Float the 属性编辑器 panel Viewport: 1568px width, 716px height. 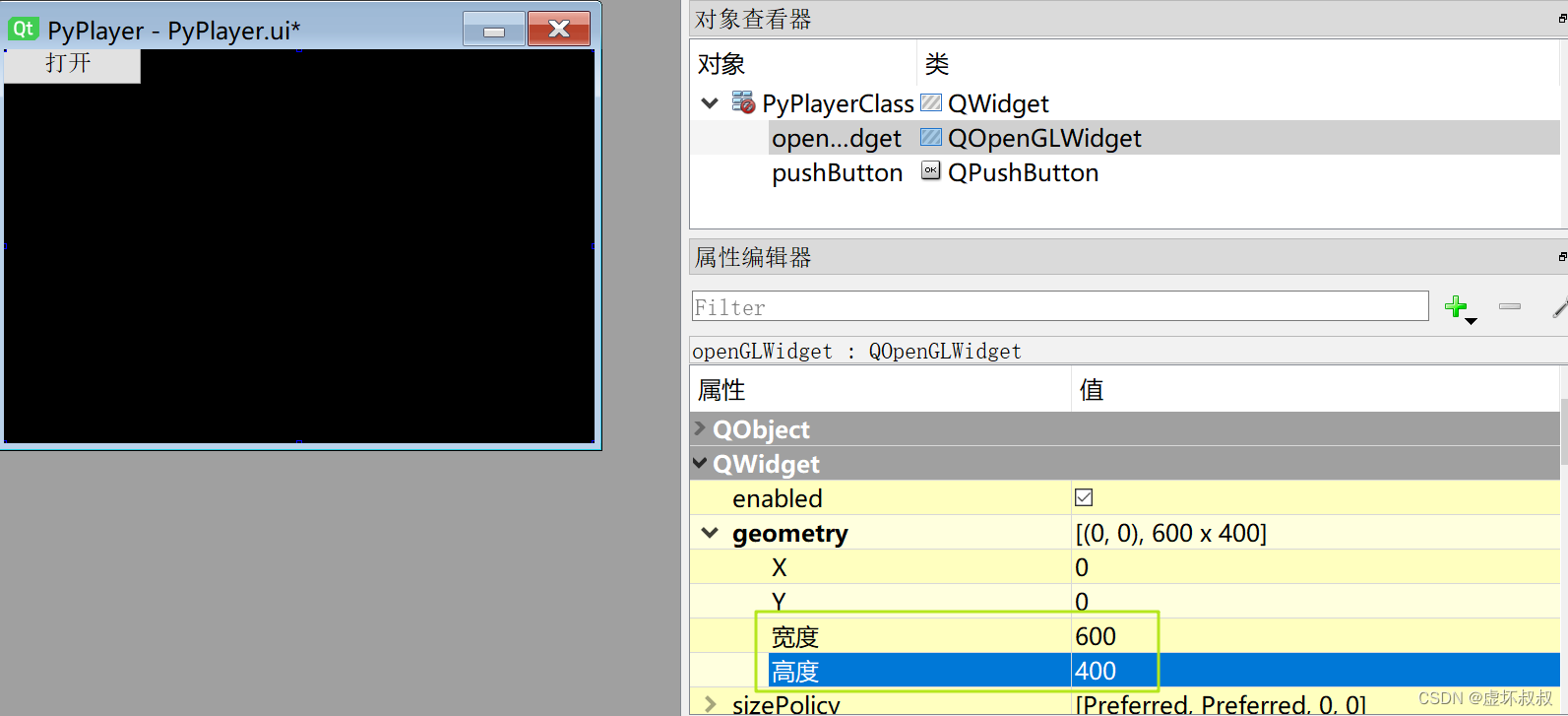pos(1562,257)
